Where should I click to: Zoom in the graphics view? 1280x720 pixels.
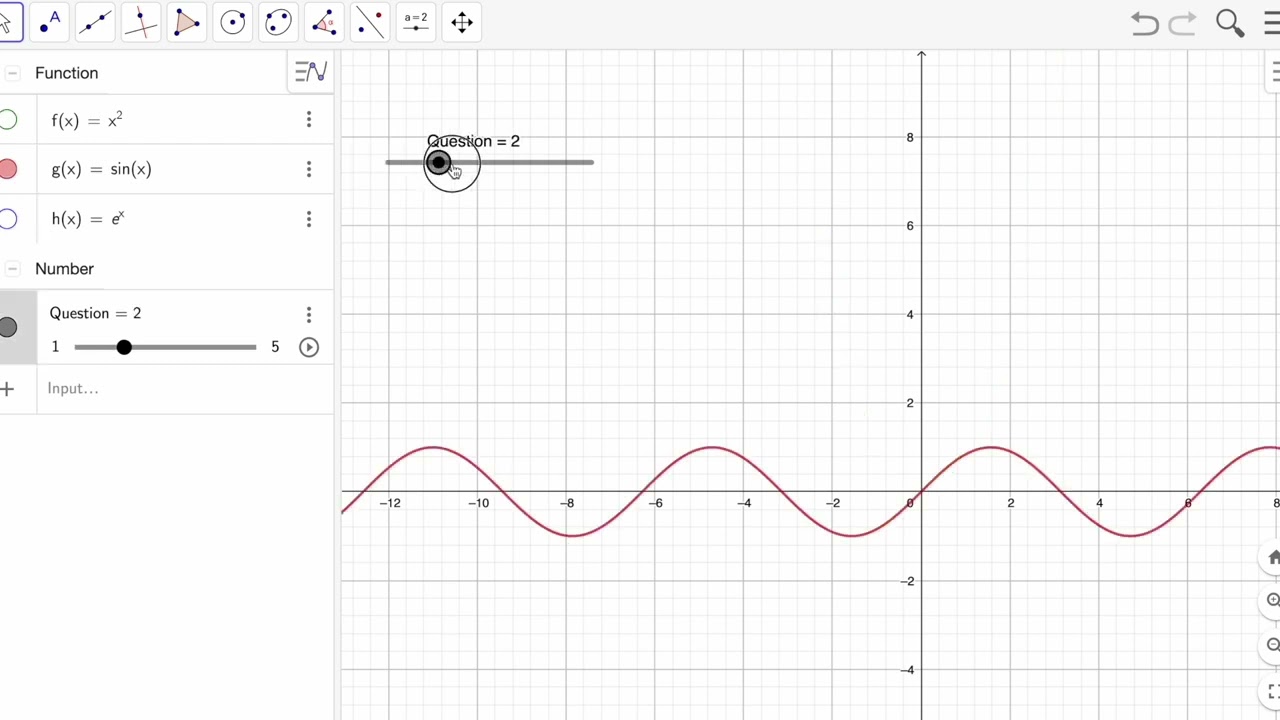coord(1272,600)
